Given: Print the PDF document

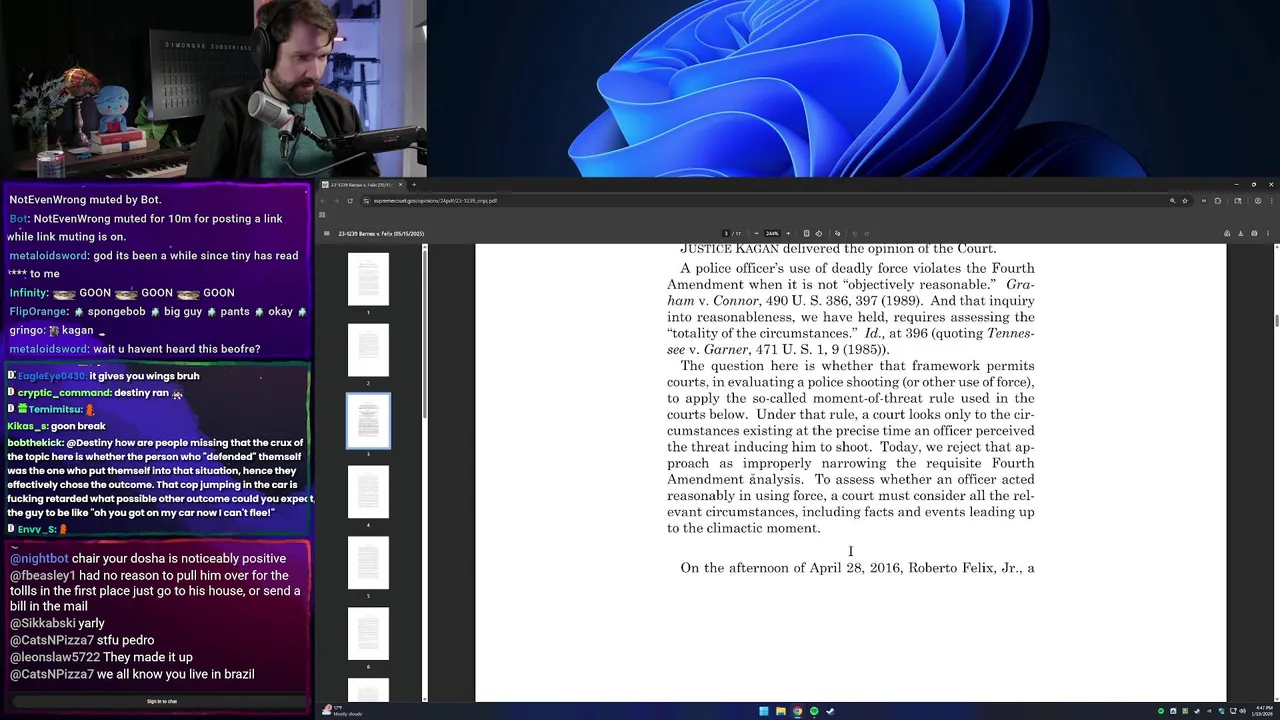Looking at the screenshot, I should pyautogui.click(x=1254, y=234).
